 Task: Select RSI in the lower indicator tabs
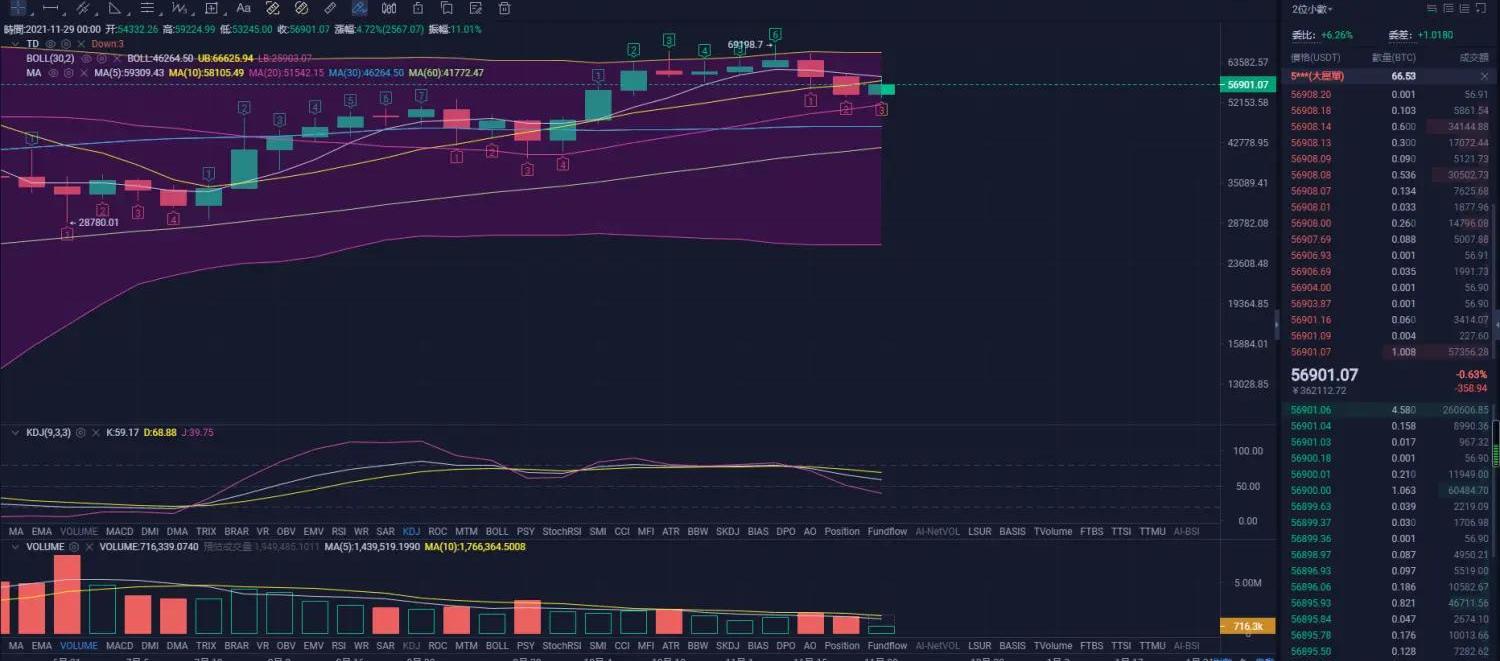[338, 646]
